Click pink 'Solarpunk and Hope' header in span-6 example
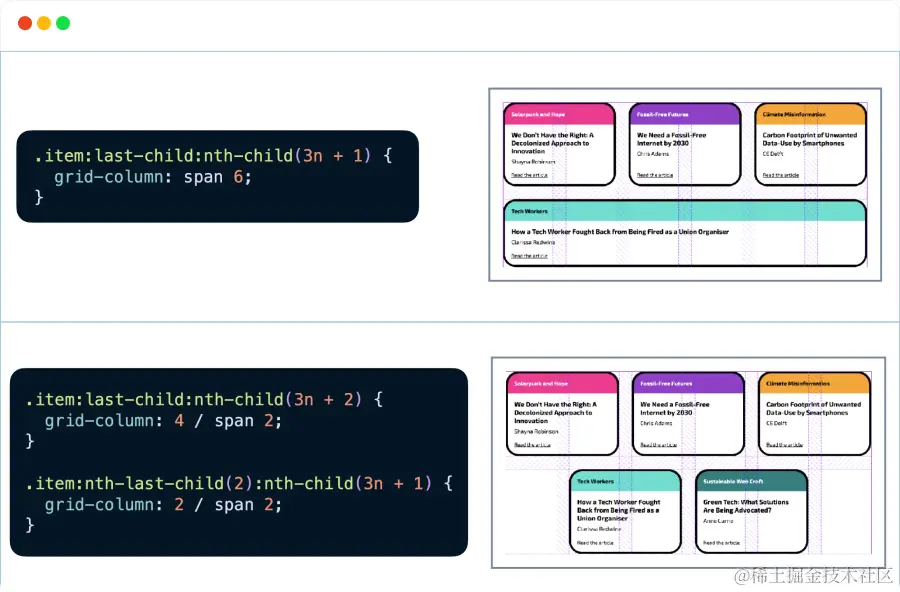This screenshot has width=900, height=592. coord(559,114)
